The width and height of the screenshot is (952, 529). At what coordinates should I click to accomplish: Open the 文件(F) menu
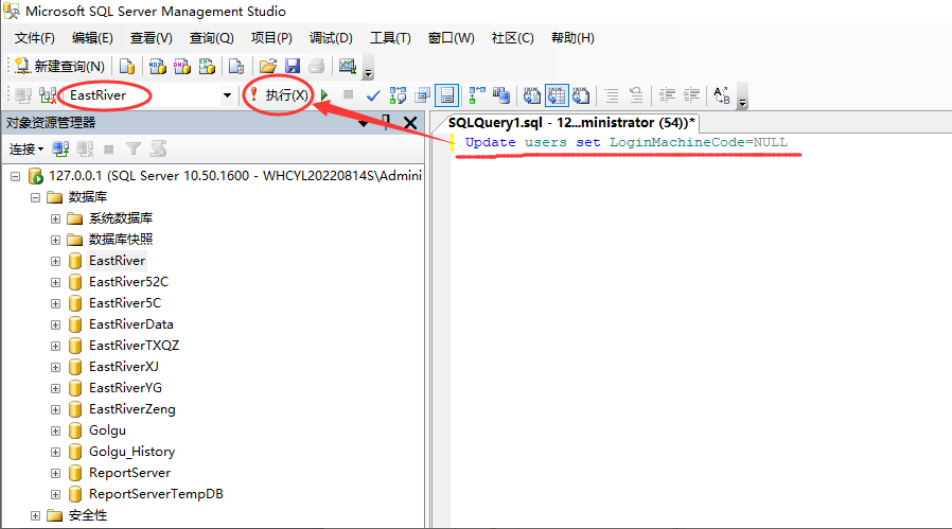(x=35, y=38)
